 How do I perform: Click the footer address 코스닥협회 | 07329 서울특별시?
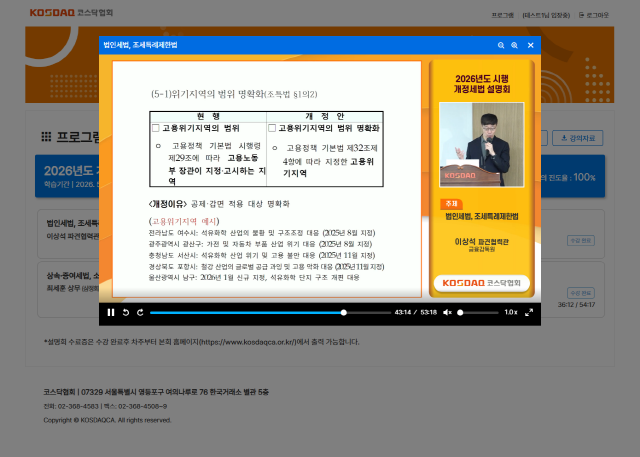(x=156, y=393)
